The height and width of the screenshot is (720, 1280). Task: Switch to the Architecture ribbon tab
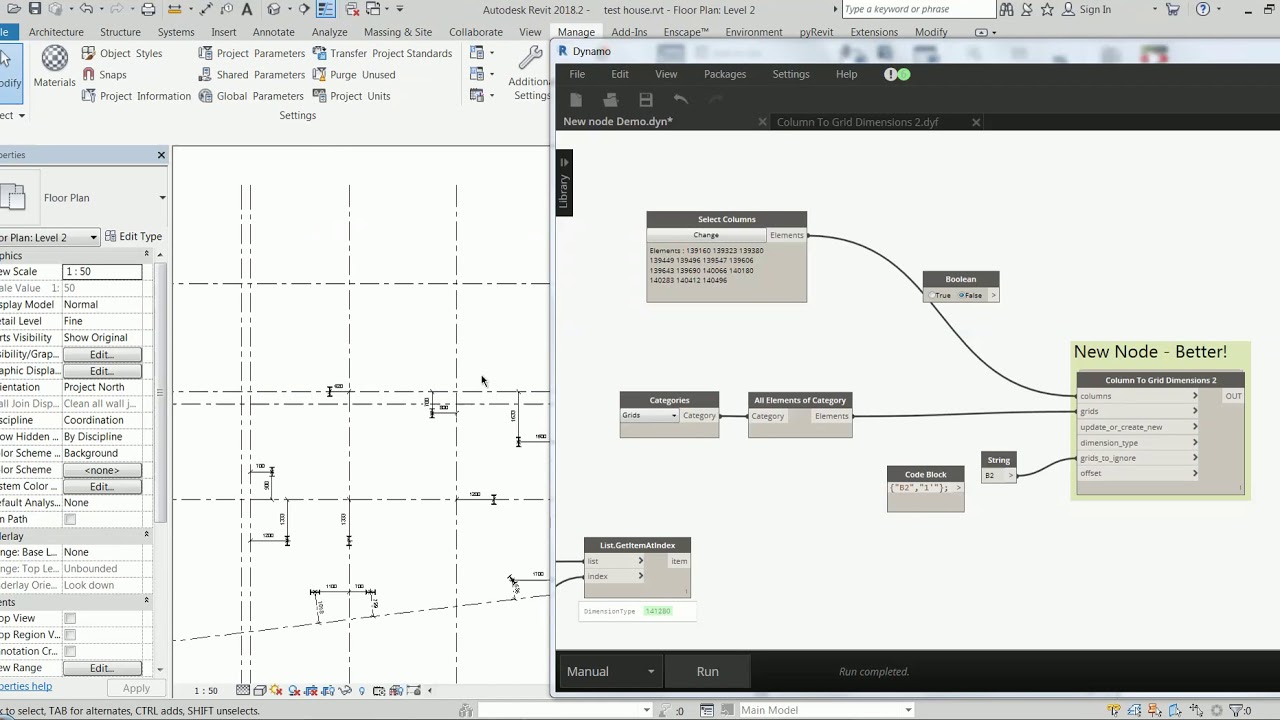click(56, 32)
